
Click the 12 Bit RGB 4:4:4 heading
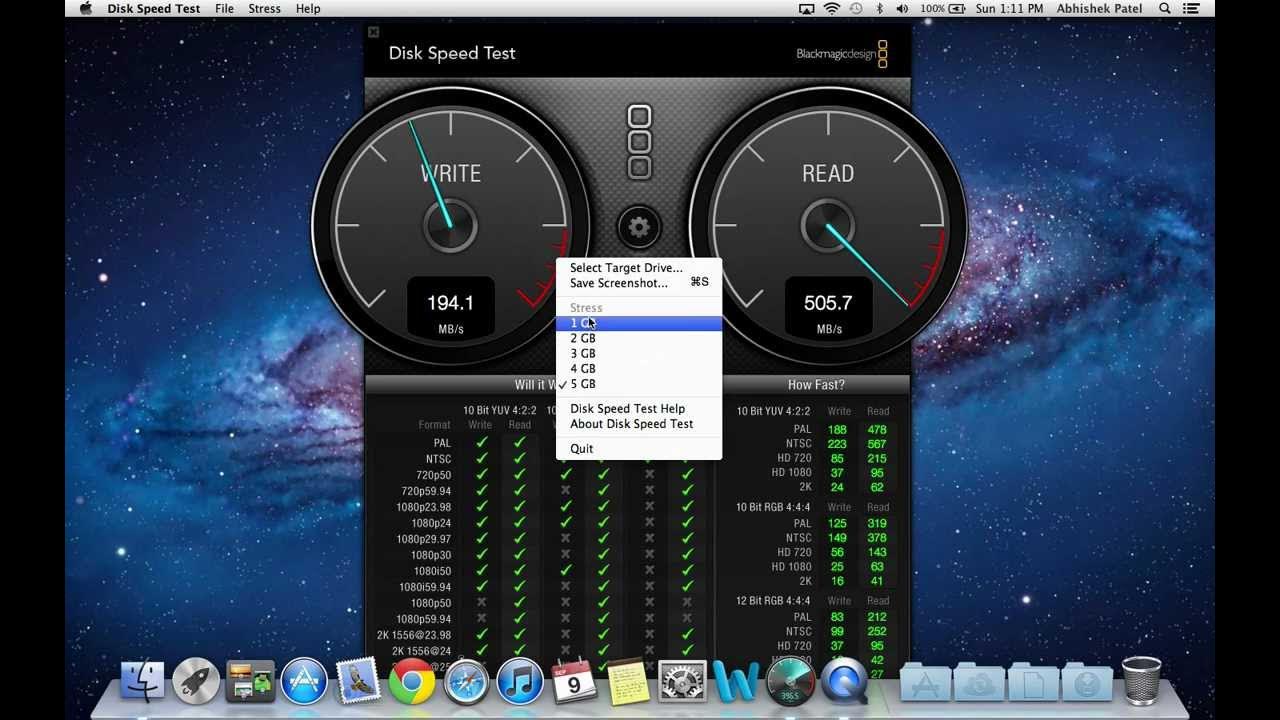click(773, 601)
